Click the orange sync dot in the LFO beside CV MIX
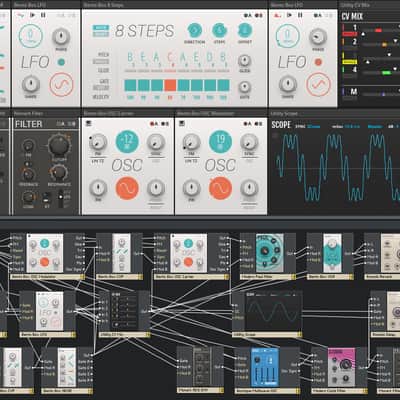This screenshot has width=400, height=400. [x=318, y=62]
